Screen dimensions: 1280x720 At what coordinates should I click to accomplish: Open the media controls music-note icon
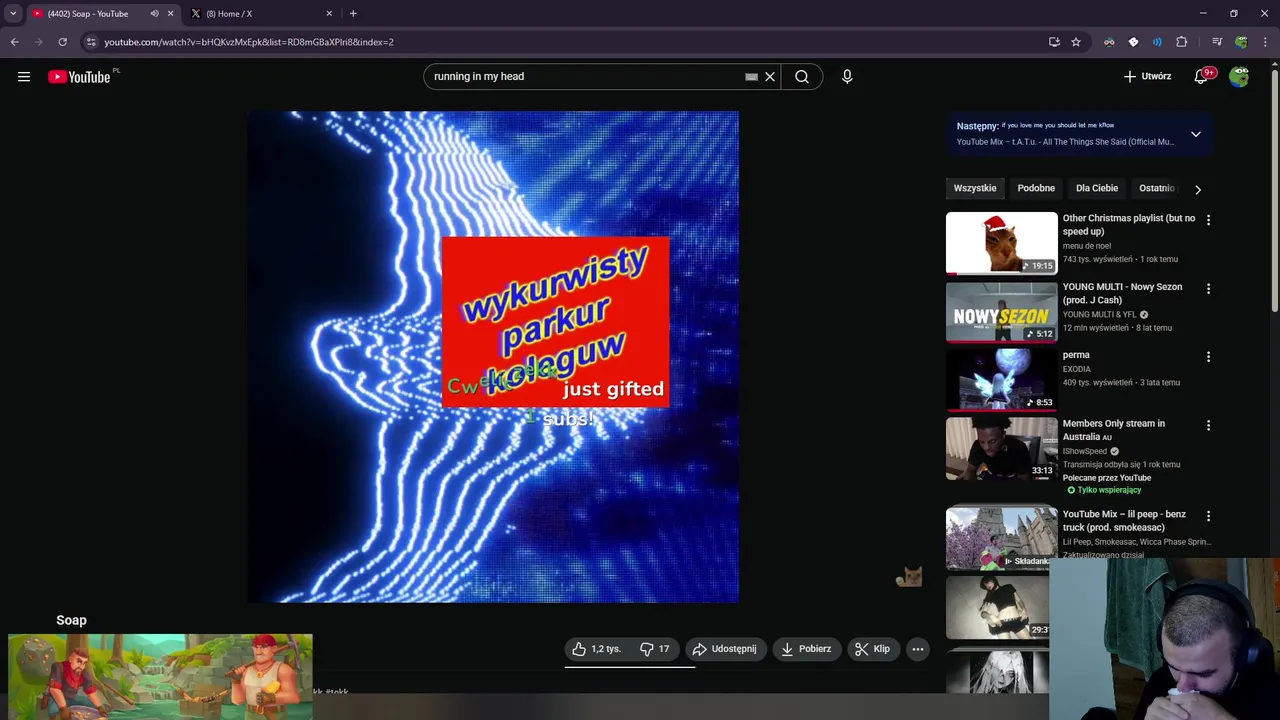tap(1217, 42)
